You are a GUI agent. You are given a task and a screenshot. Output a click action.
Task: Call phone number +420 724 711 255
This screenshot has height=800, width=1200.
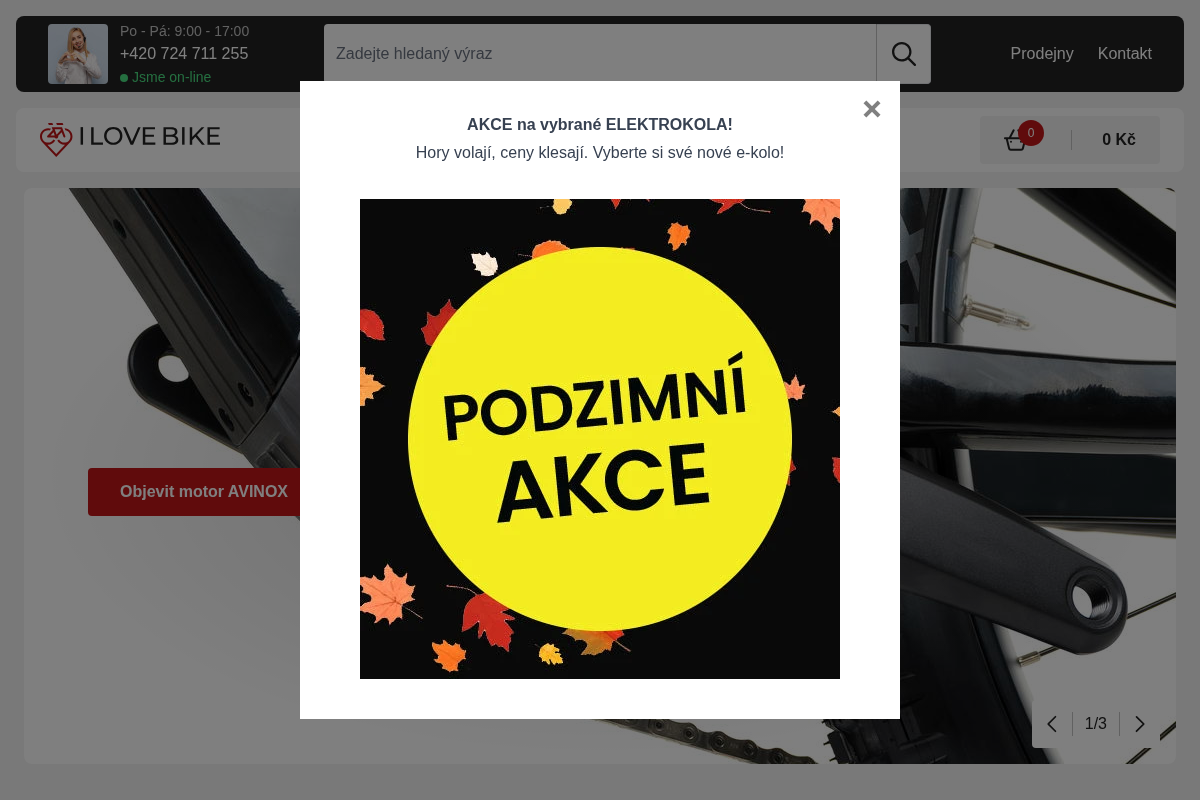(184, 54)
